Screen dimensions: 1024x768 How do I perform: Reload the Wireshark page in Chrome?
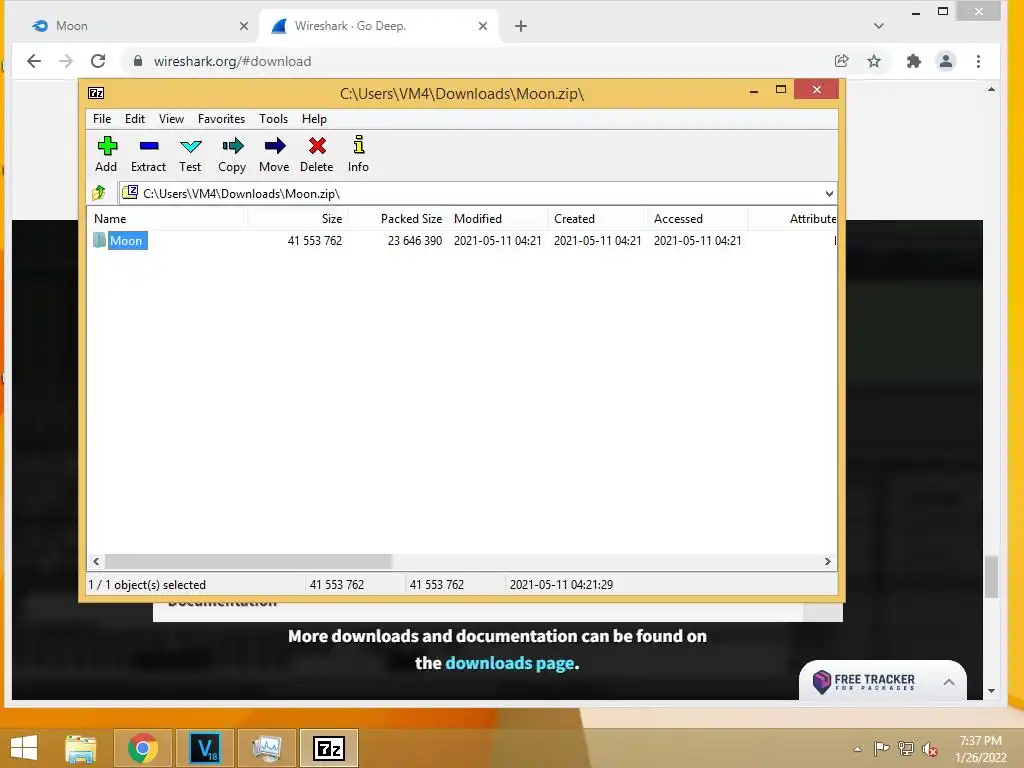(x=98, y=61)
